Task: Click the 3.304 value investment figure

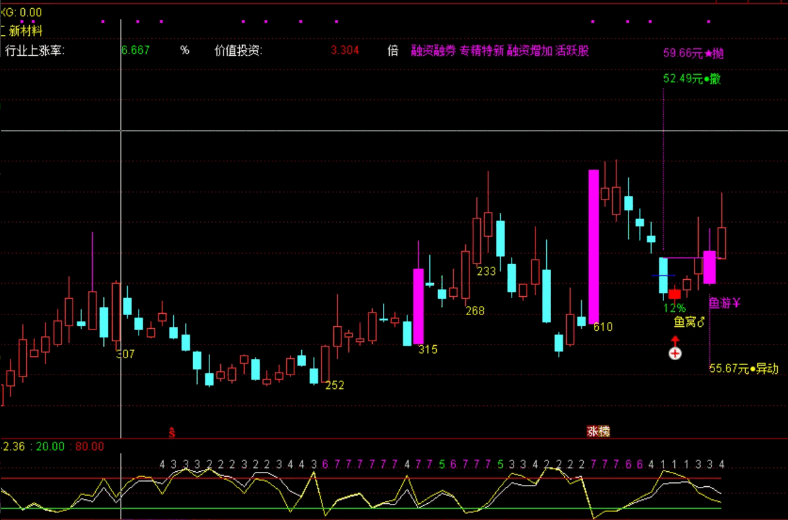Action: [x=345, y=50]
